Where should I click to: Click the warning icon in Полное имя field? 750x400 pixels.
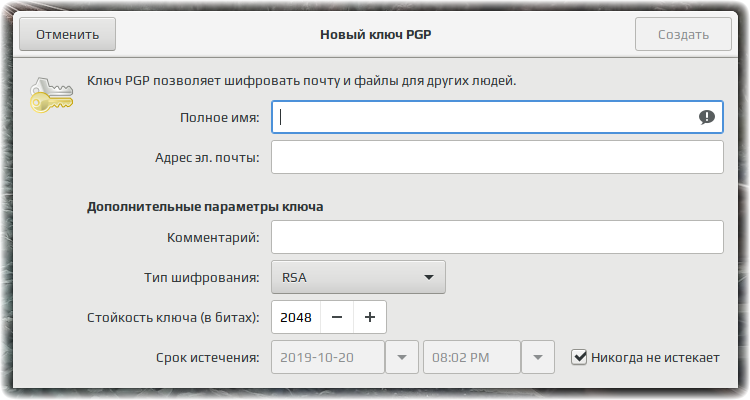(706, 117)
